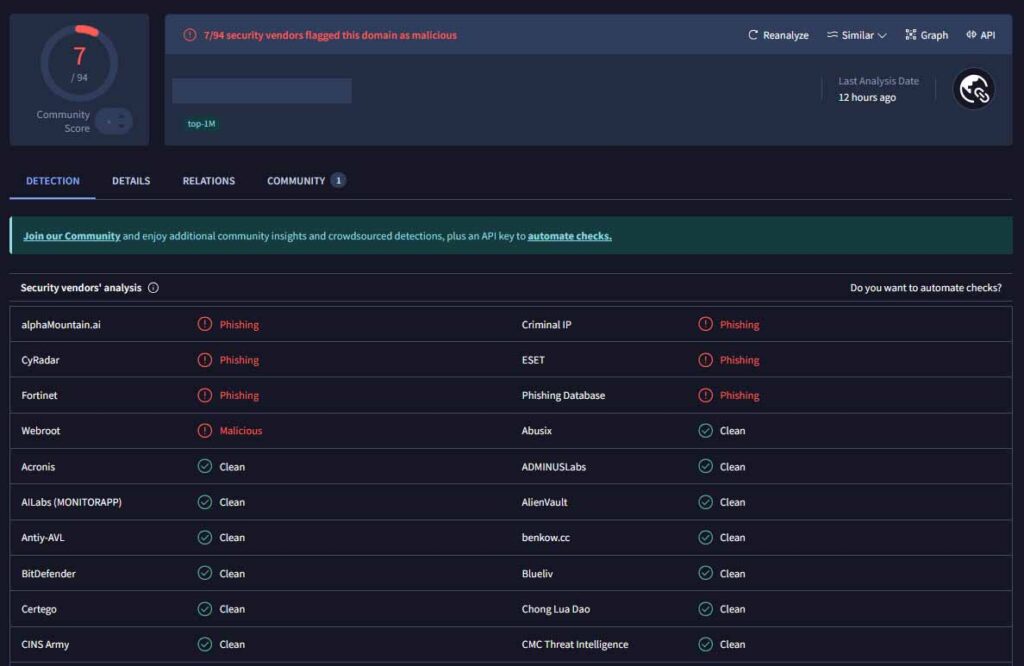
Task: Open the Similar dropdown
Action: click(856, 35)
